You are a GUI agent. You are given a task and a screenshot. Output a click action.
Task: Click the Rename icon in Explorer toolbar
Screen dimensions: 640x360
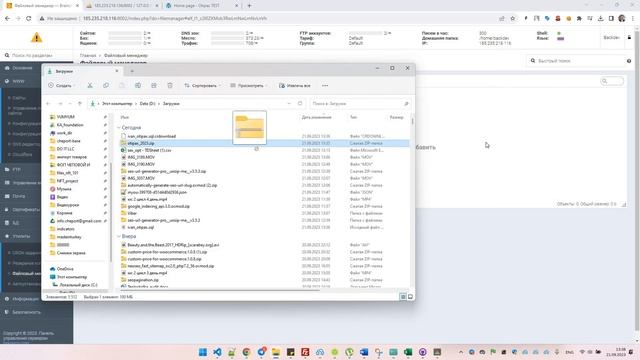click(138, 85)
